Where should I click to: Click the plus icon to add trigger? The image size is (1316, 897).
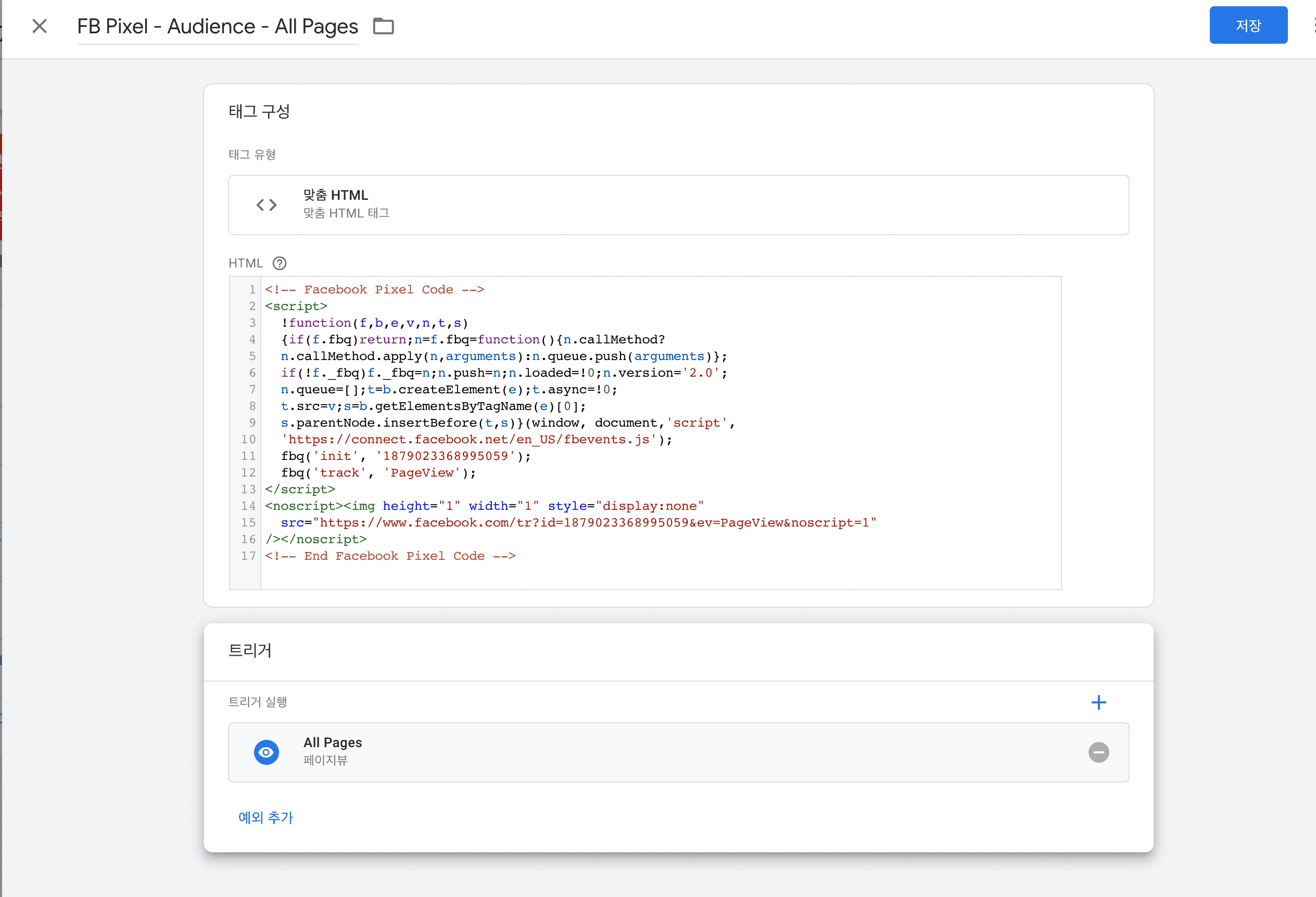1098,702
